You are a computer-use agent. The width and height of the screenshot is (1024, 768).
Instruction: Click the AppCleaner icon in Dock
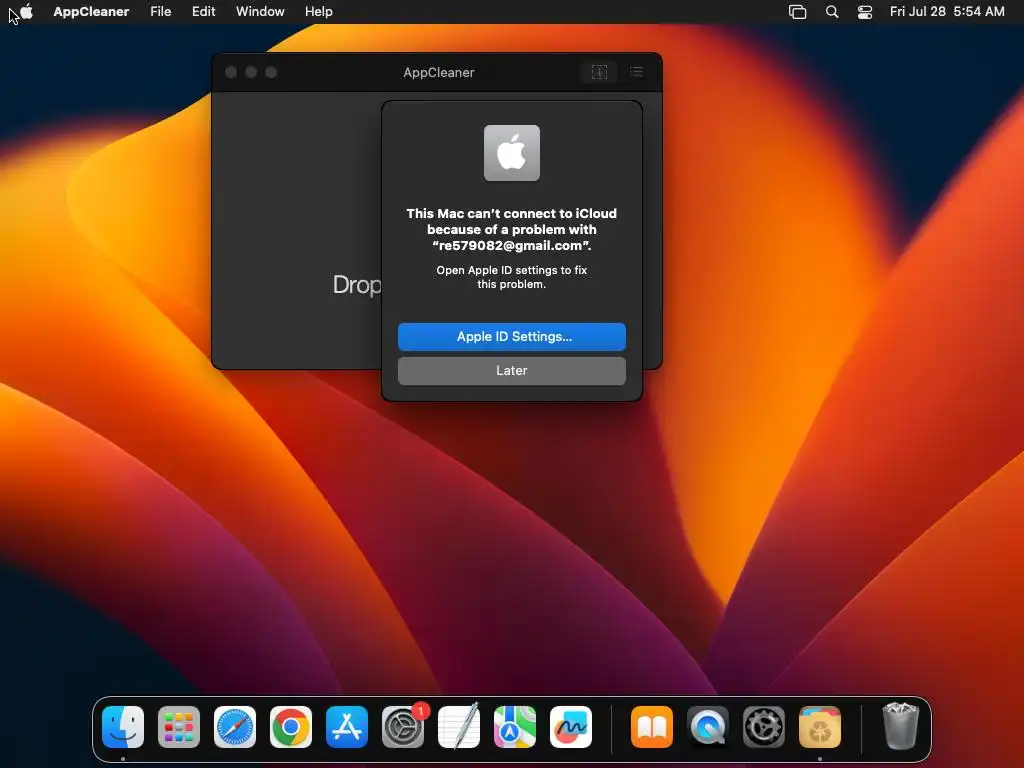(x=820, y=727)
